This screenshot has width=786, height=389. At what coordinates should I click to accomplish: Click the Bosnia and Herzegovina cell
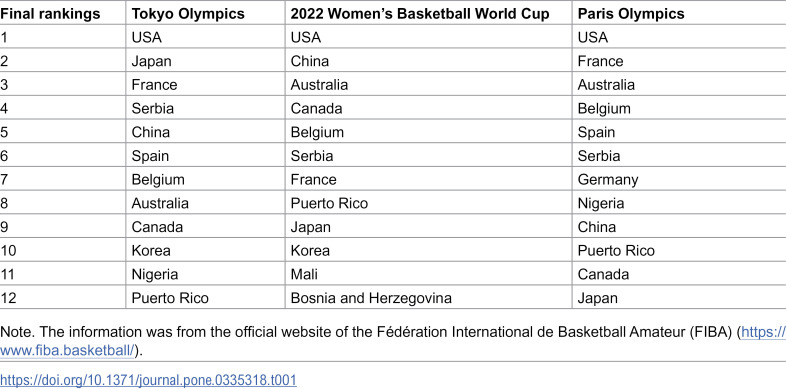(371, 298)
